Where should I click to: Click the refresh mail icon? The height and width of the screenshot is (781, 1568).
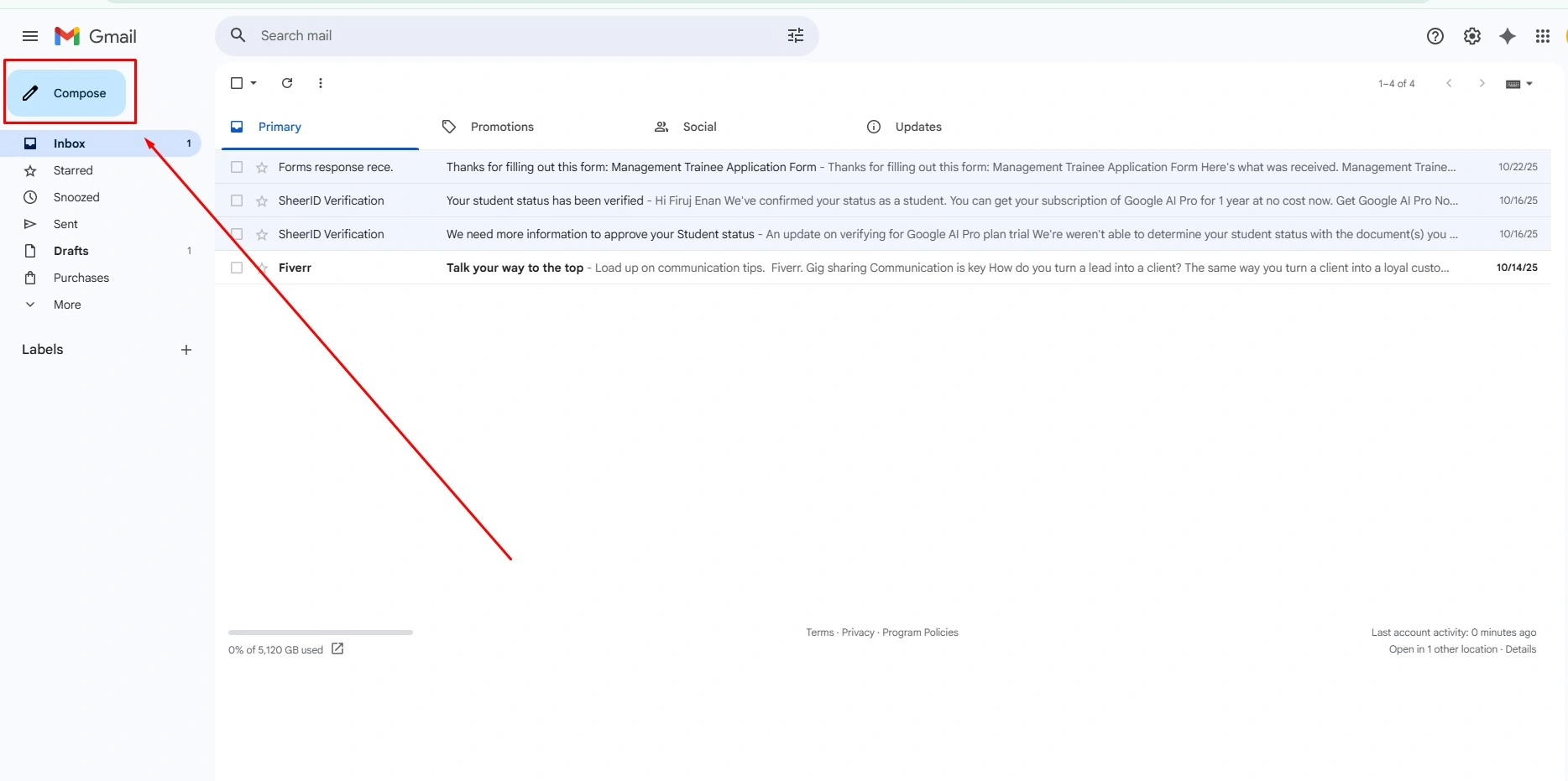pyautogui.click(x=287, y=83)
